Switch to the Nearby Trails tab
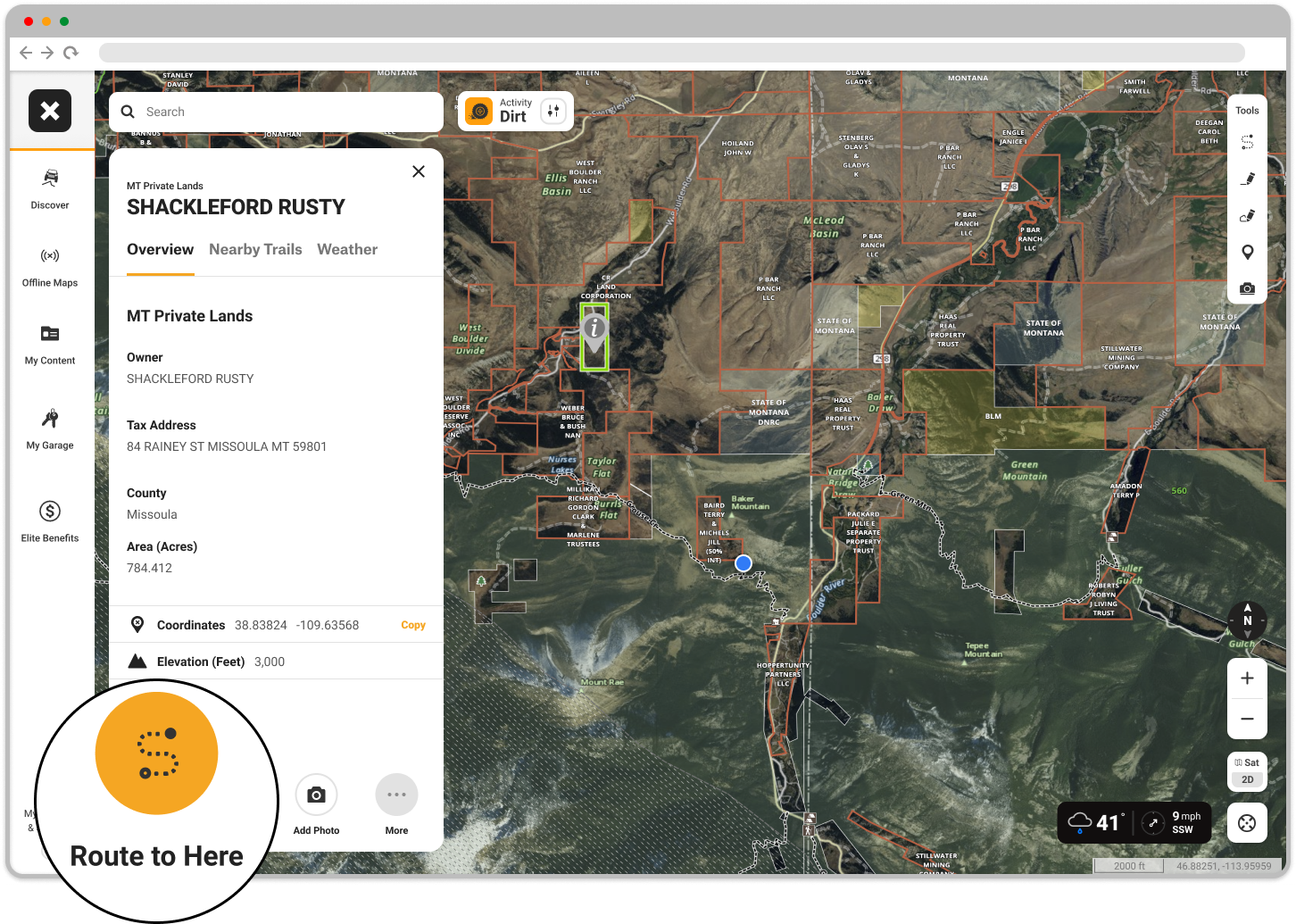Screen dimensions: 1296x924 255,250
